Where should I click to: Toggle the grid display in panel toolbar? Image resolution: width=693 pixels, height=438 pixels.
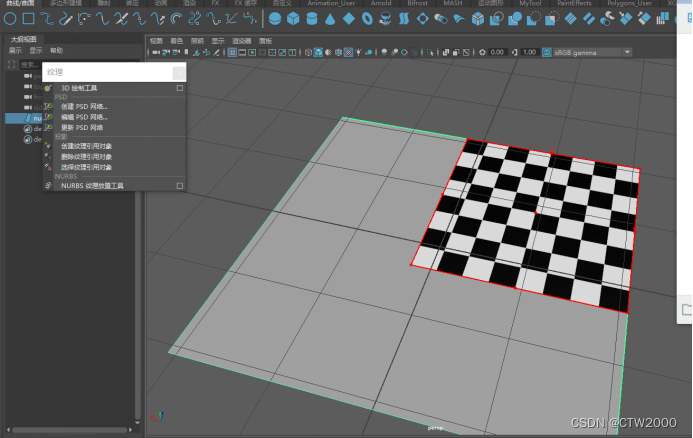(x=232, y=52)
